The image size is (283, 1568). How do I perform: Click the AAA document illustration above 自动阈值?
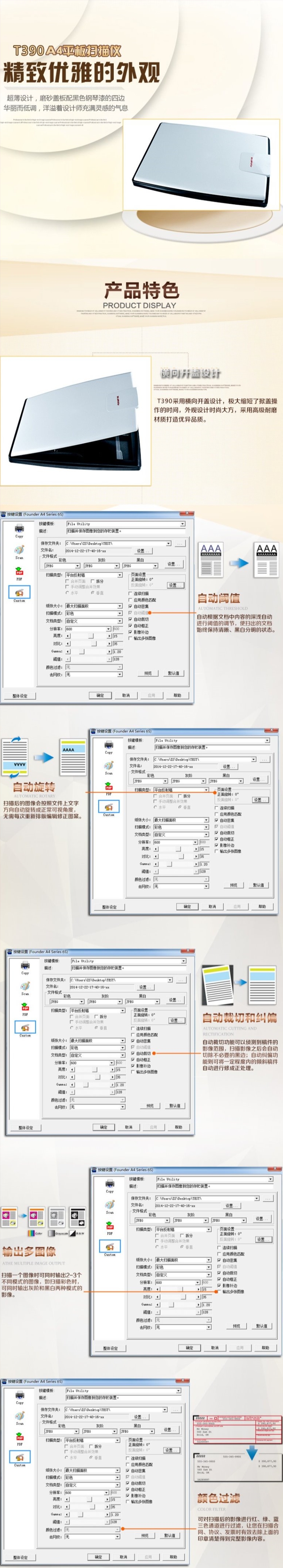(x=239, y=559)
